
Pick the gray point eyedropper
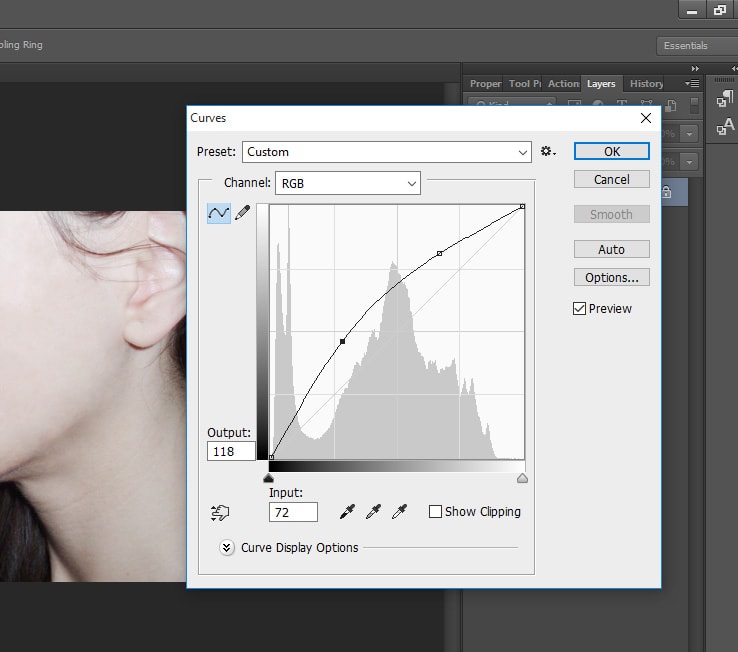pyautogui.click(x=374, y=512)
